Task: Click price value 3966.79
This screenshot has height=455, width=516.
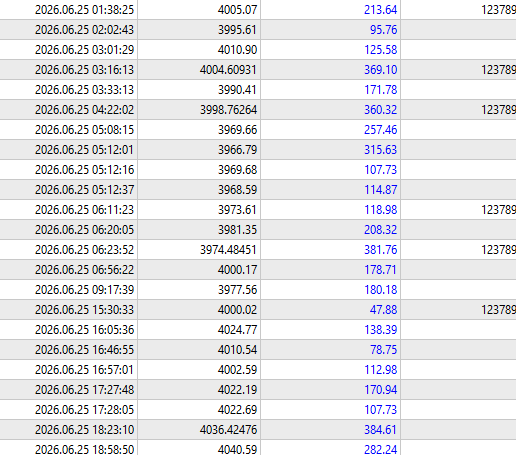Action: tap(237, 150)
